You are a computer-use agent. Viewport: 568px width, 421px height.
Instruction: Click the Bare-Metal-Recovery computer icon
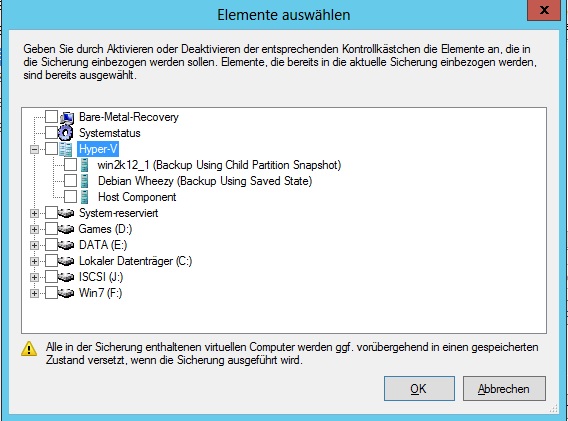pos(67,117)
